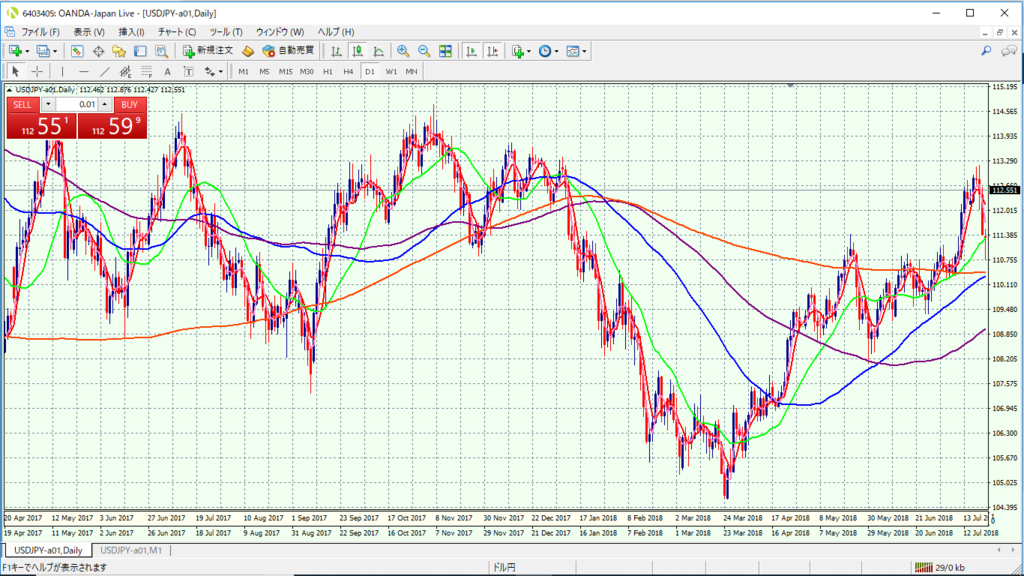Viewport: 1024px width, 576px height.
Task: Zoom in the chart with plus magnifier
Action: click(403, 51)
